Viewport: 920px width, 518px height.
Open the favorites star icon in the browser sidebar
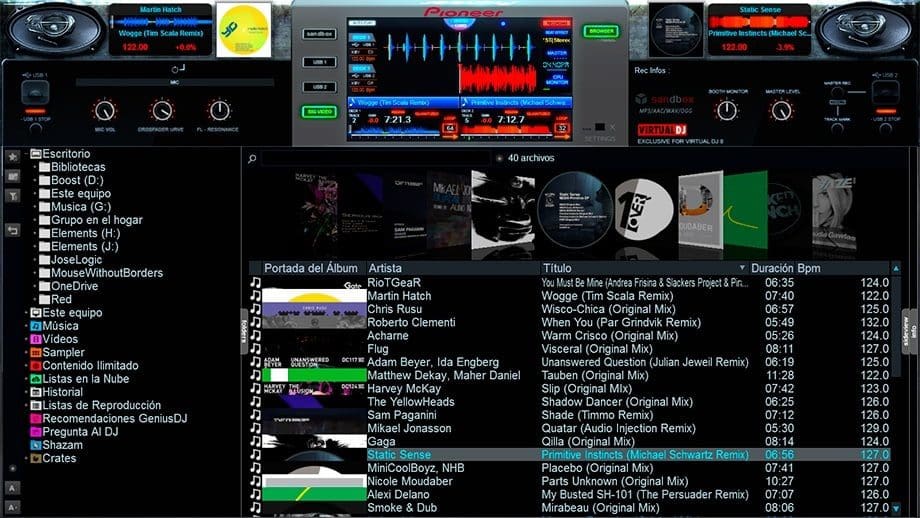(12, 157)
